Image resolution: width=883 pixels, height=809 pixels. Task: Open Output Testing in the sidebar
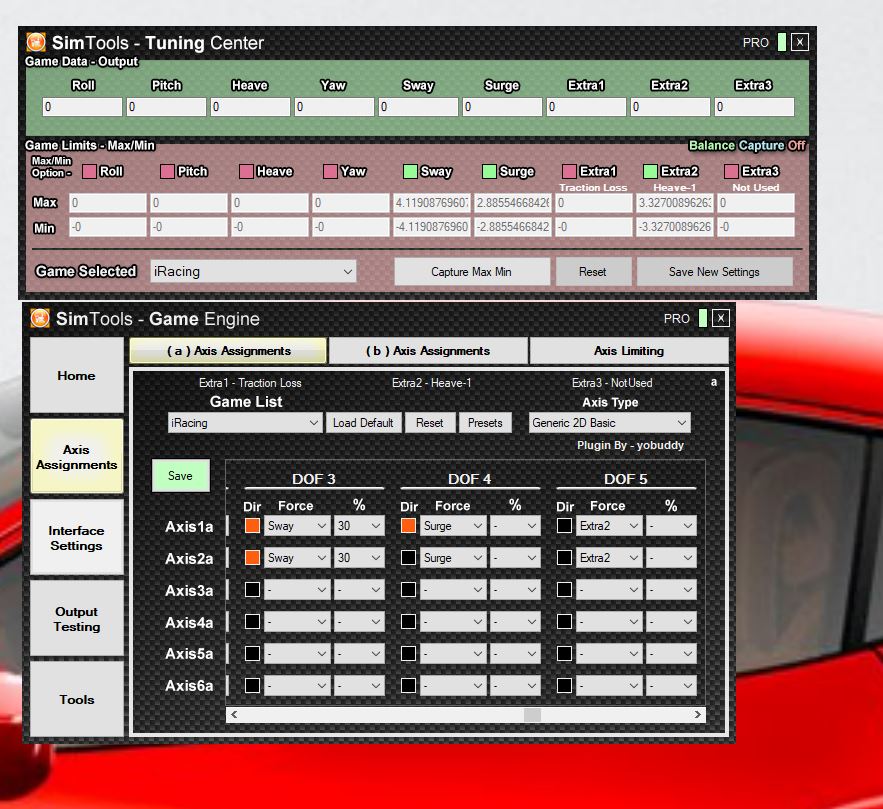pyautogui.click(x=77, y=619)
